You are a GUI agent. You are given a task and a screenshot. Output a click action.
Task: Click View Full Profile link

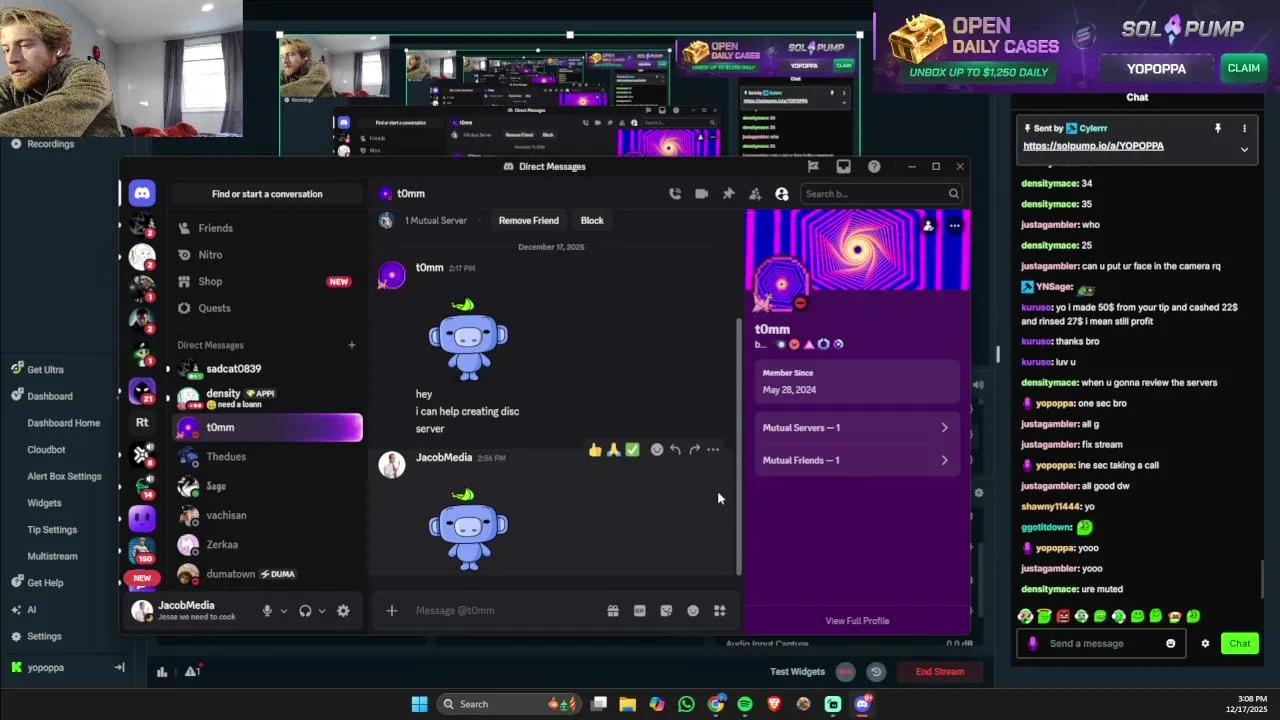857,621
